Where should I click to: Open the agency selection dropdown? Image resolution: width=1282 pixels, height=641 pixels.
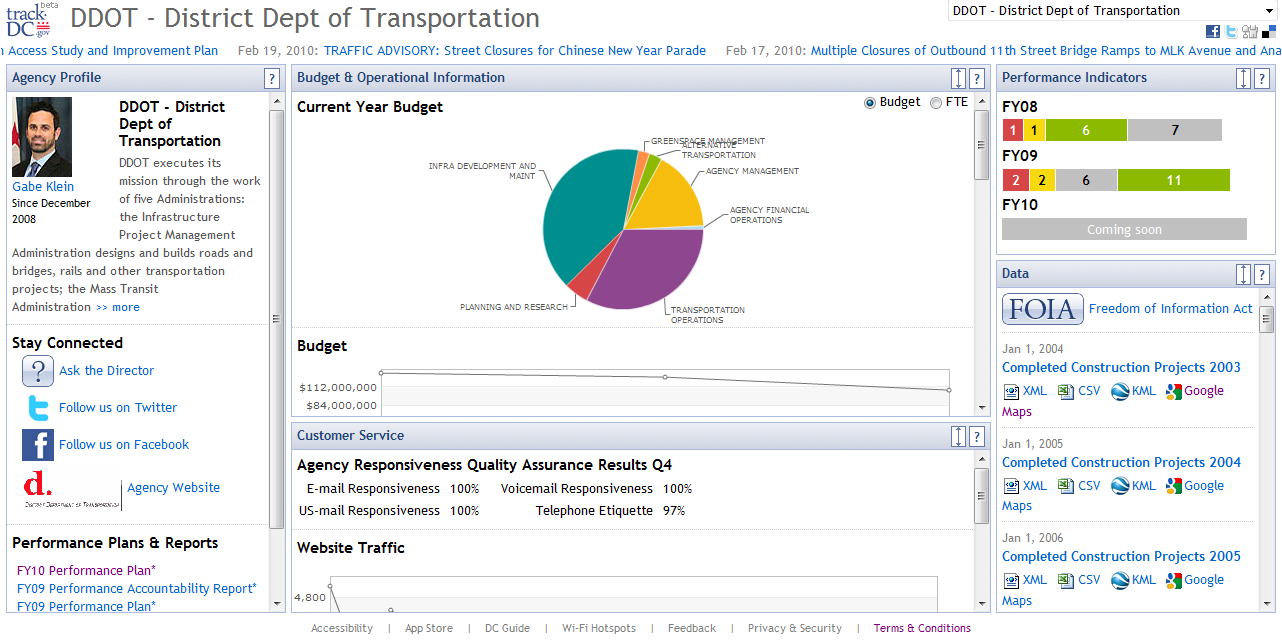pos(1113,11)
